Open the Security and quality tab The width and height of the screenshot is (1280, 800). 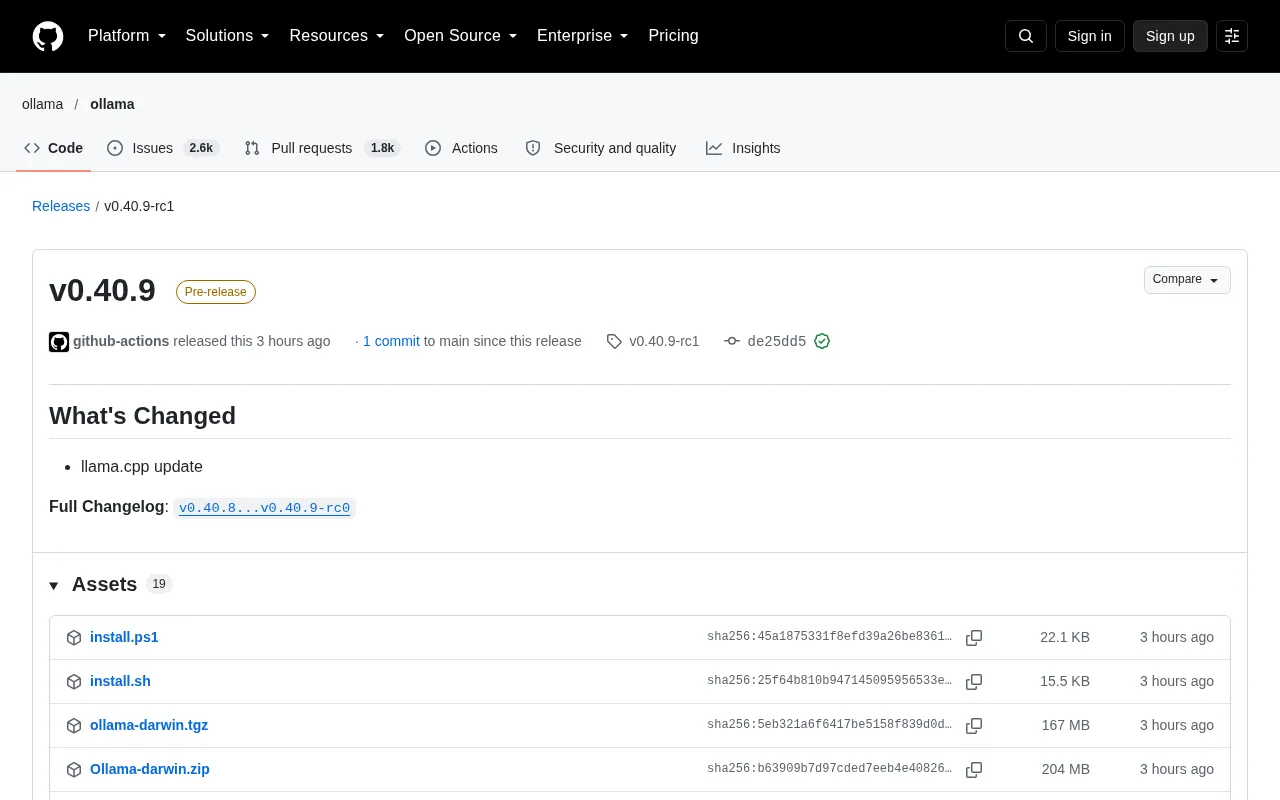pos(601,148)
